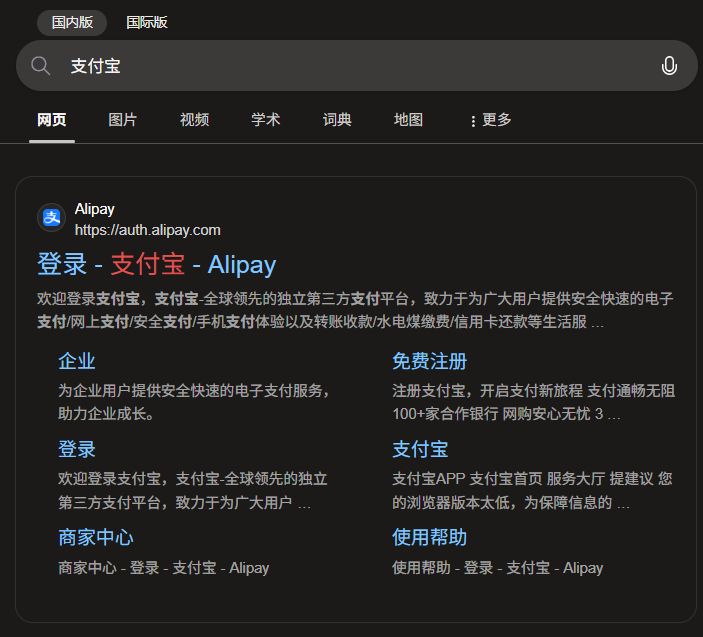Viewport: 703px width, 637px height.
Task: Switch to 国际版 search version
Action: coord(147,22)
